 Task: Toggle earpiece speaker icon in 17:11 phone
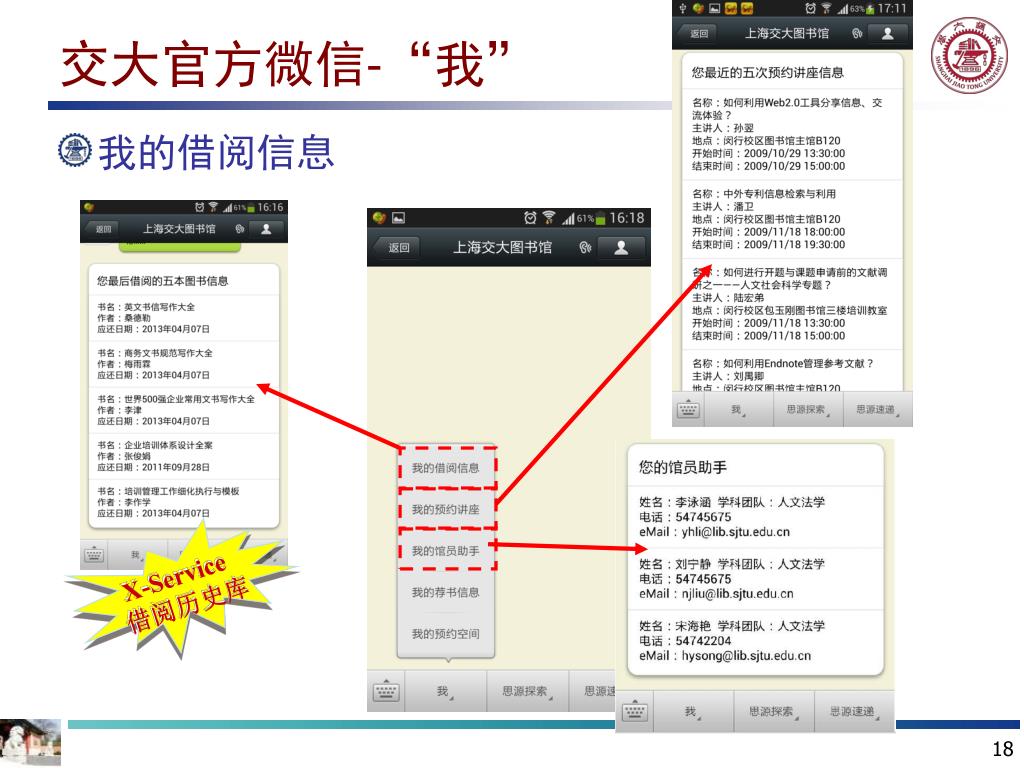(x=857, y=33)
